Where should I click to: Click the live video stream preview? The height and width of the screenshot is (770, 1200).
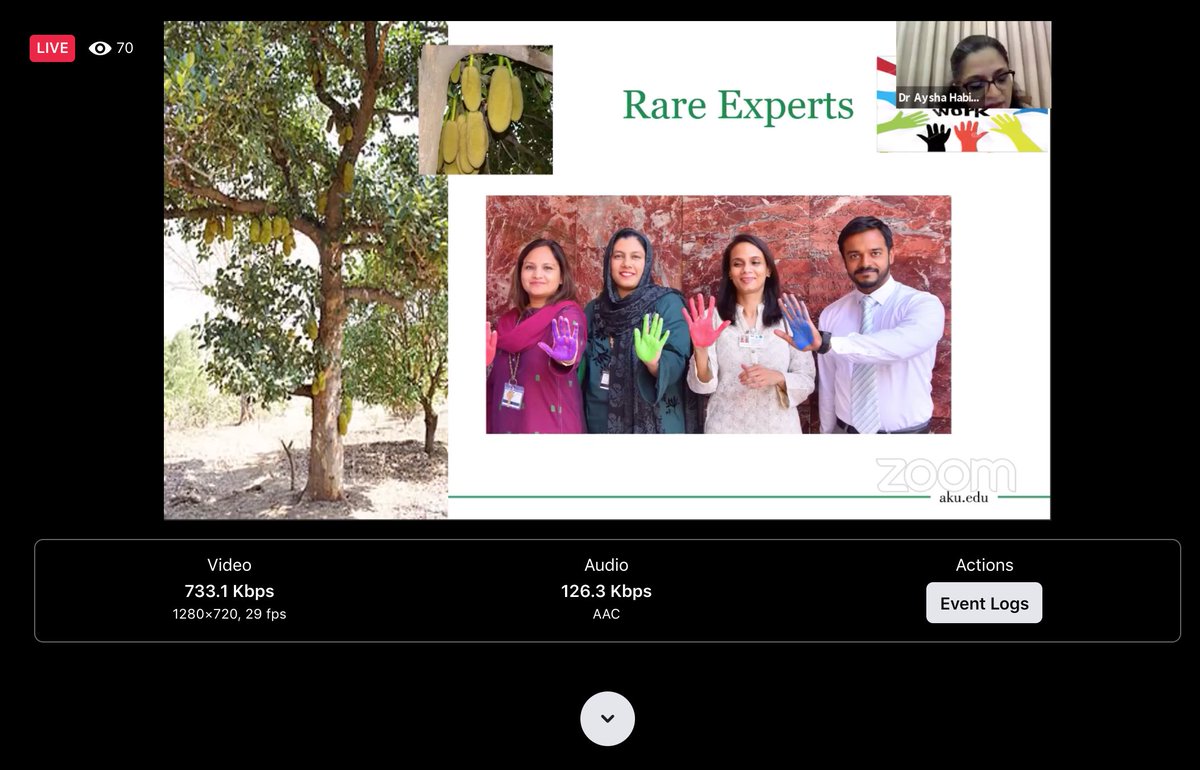point(607,270)
